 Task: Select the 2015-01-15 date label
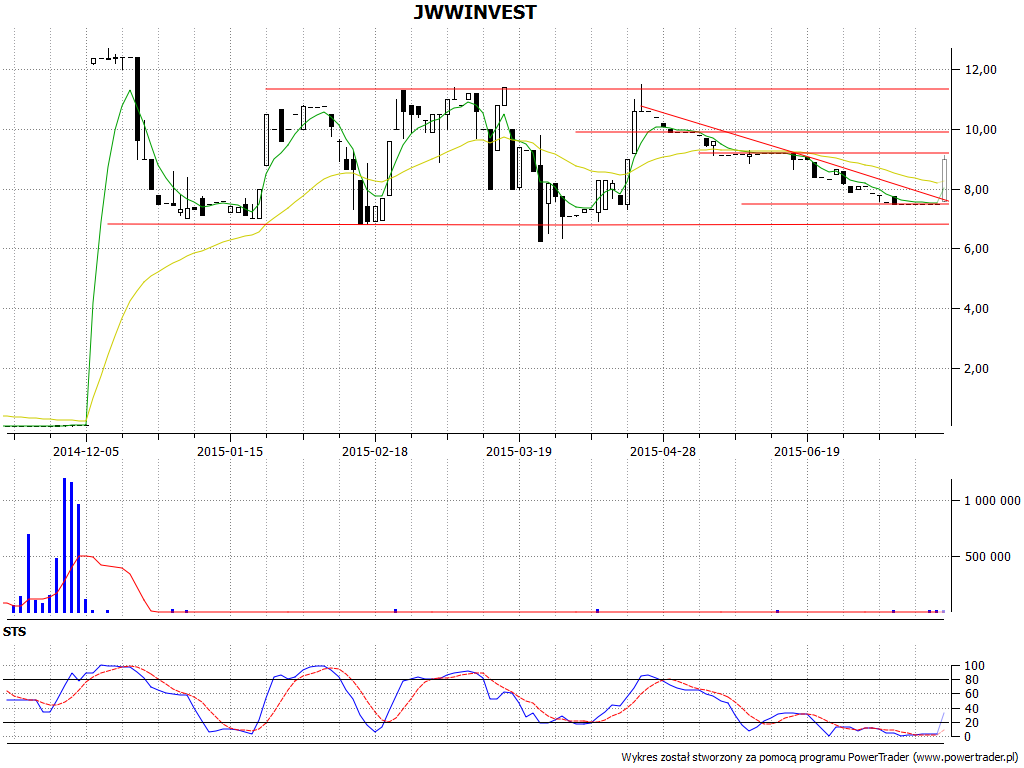[x=230, y=452]
